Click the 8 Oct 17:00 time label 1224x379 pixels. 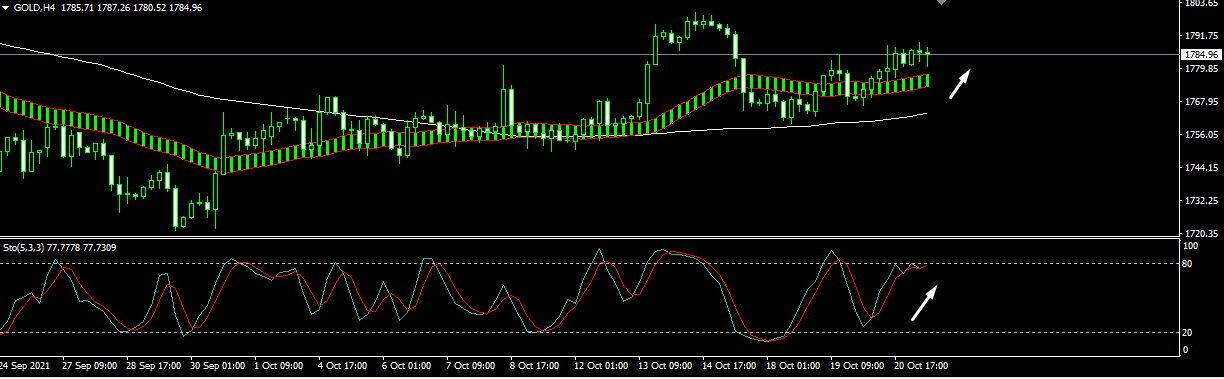[536, 367]
